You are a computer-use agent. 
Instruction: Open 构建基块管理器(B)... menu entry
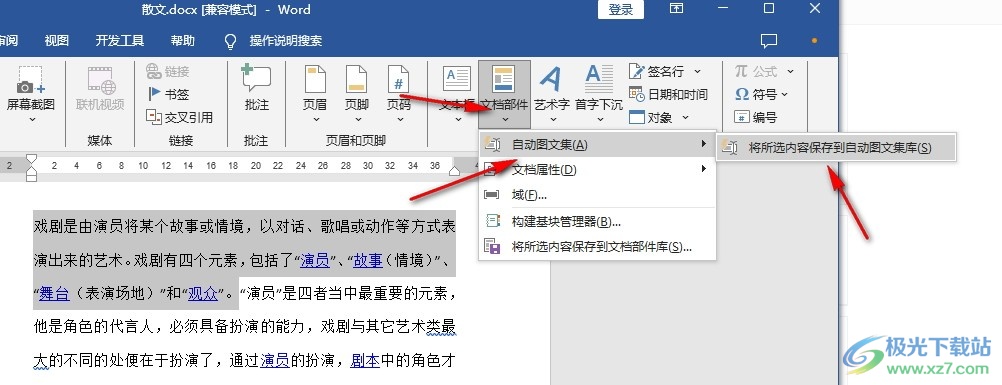pyautogui.click(x=597, y=222)
